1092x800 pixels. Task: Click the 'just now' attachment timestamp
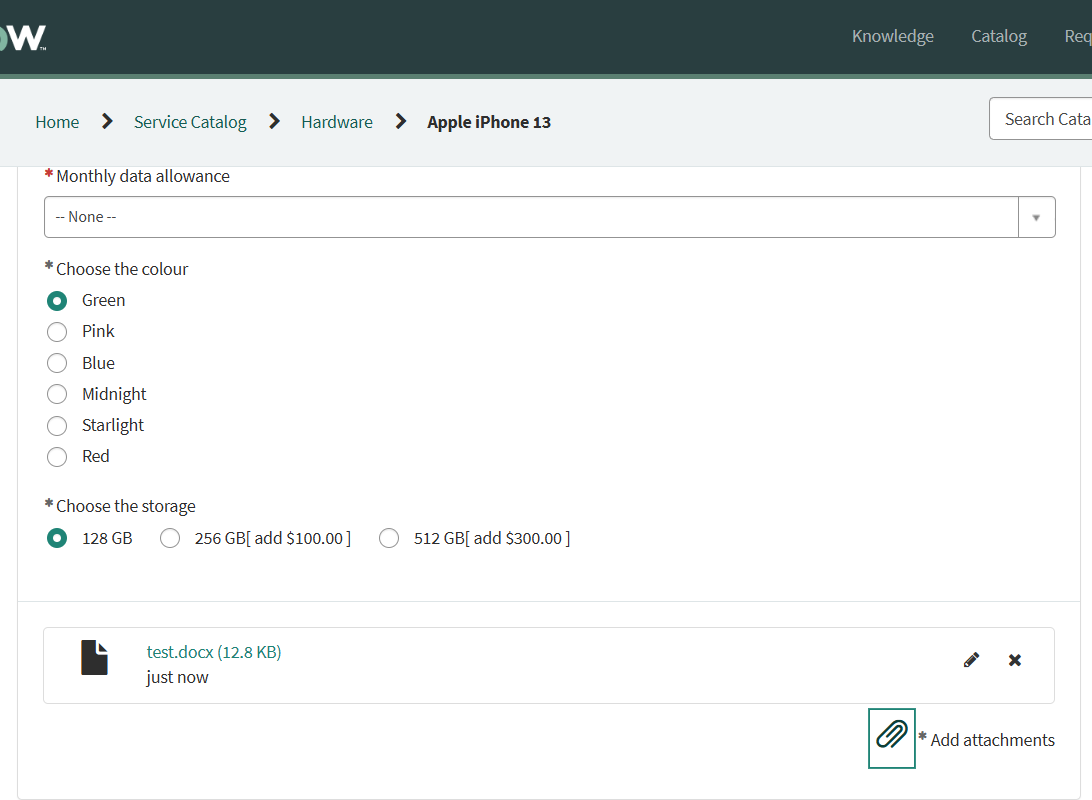tap(177, 677)
